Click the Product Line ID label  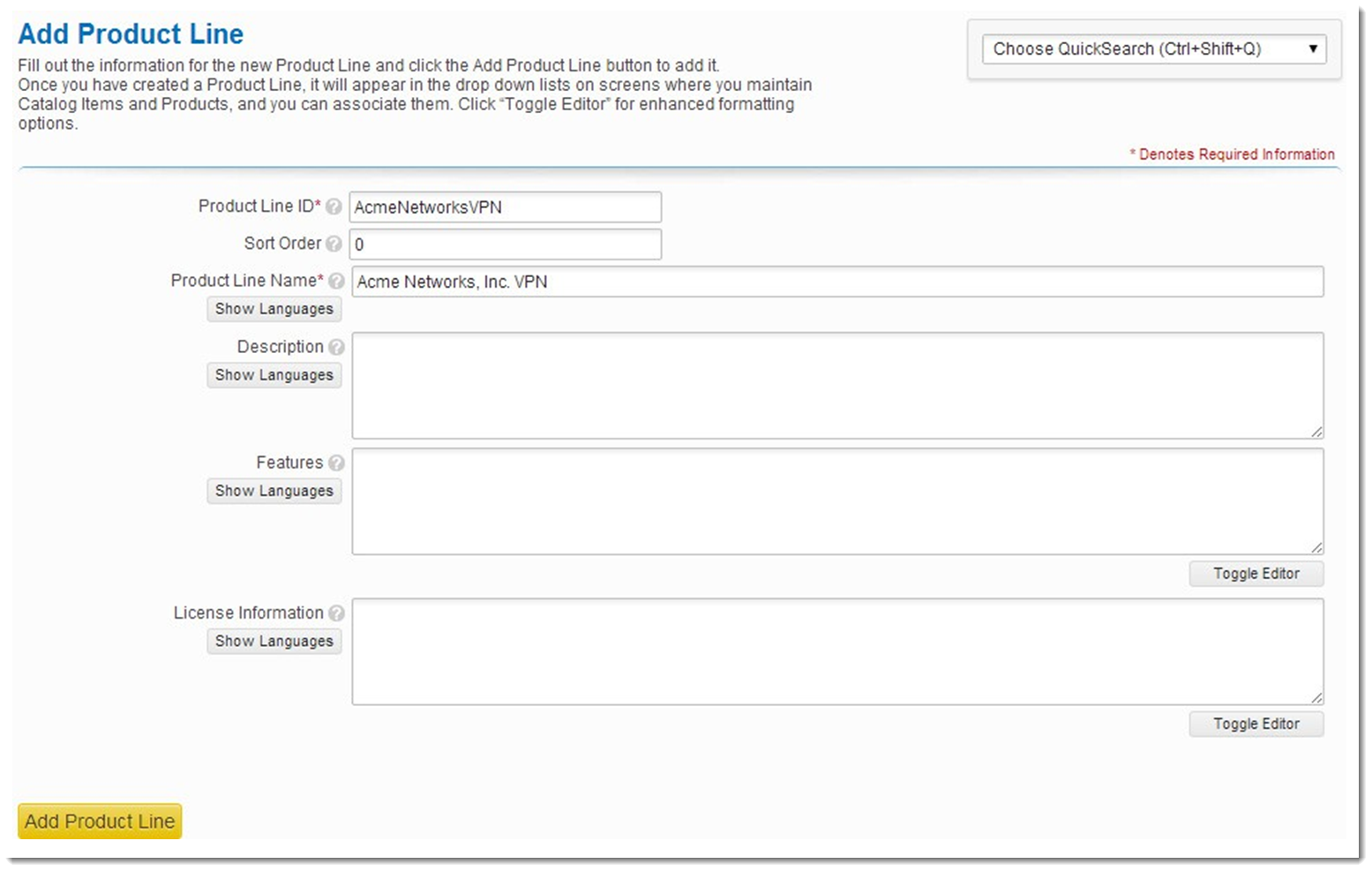pyautogui.click(x=259, y=206)
